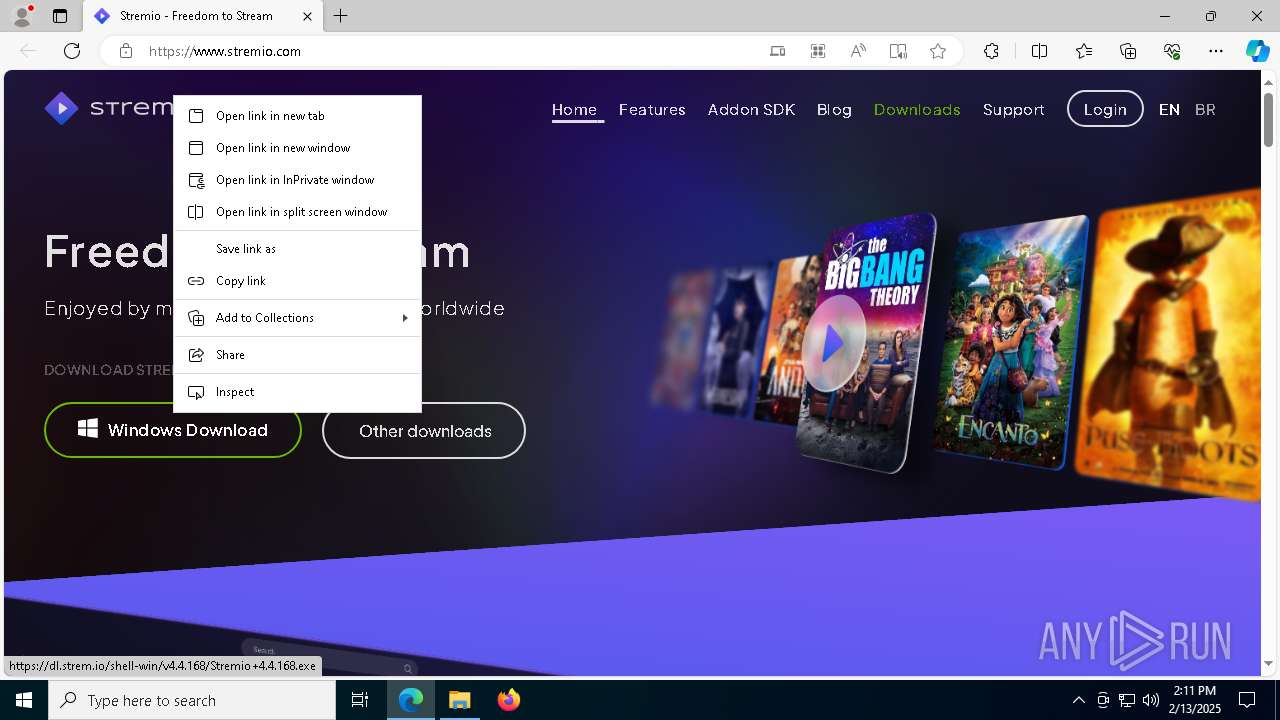Screen dimensions: 1280x720
Task: Open the immersive reader icon
Action: coord(898,51)
